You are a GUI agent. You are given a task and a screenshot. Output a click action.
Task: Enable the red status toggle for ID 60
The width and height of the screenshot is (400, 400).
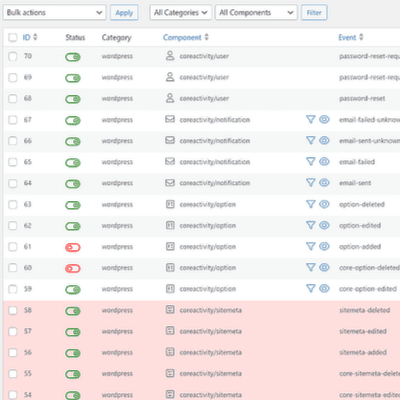click(x=73, y=268)
